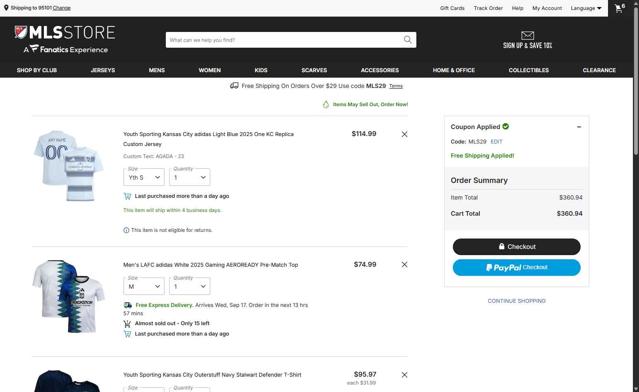Open Men's LAFC Pre-Match Top title
The width and height of the screenshot is (639, 392).
tap(210, 264)
